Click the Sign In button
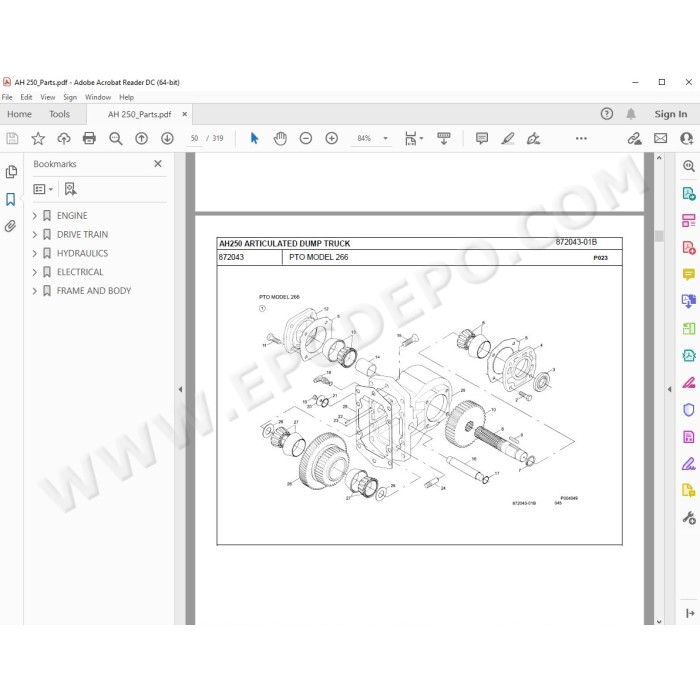The height and width of the screenshot is (700, 700). click(x=671, y=114)
